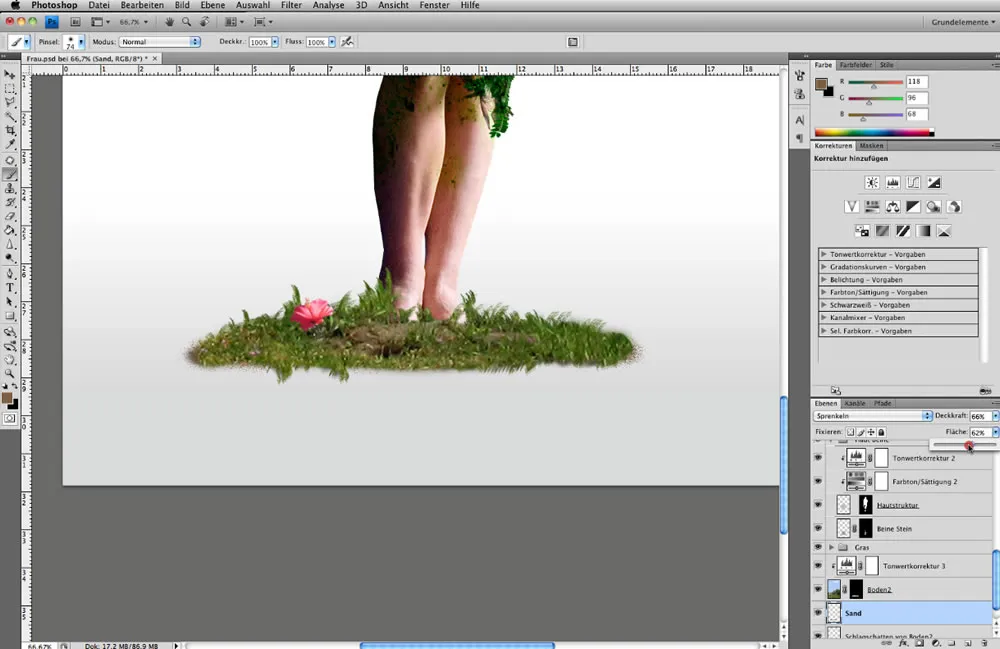This screenshot has width=1000, height=649.
Task: Expand the Tonwertkorrektur – Vorgaben list
Action: click(x=824, y=253)
